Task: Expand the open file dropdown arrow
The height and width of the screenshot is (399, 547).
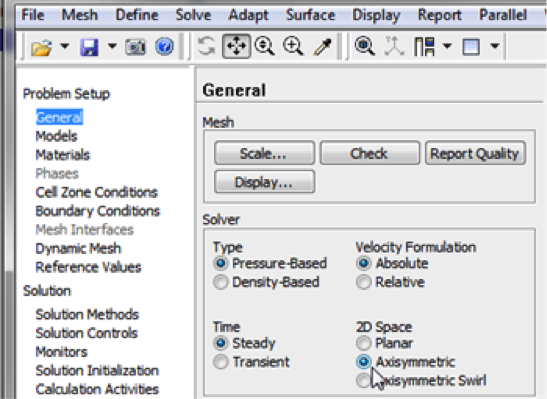Action: pos(65,46)
